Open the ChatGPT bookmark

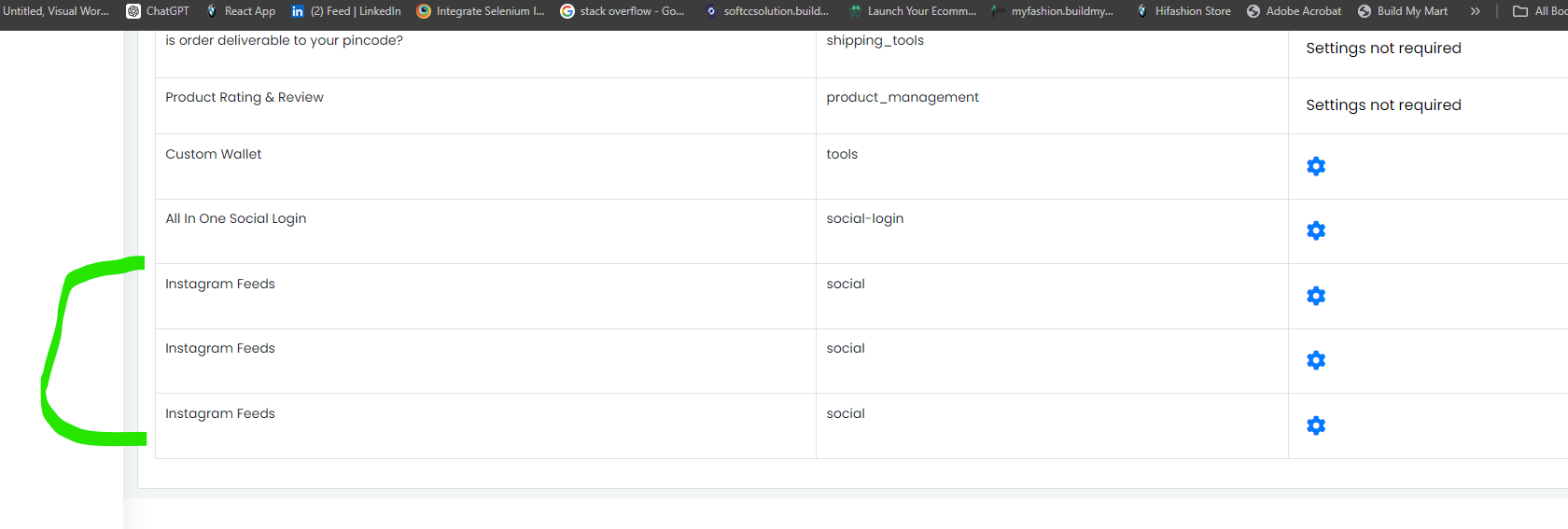point(158,11)
